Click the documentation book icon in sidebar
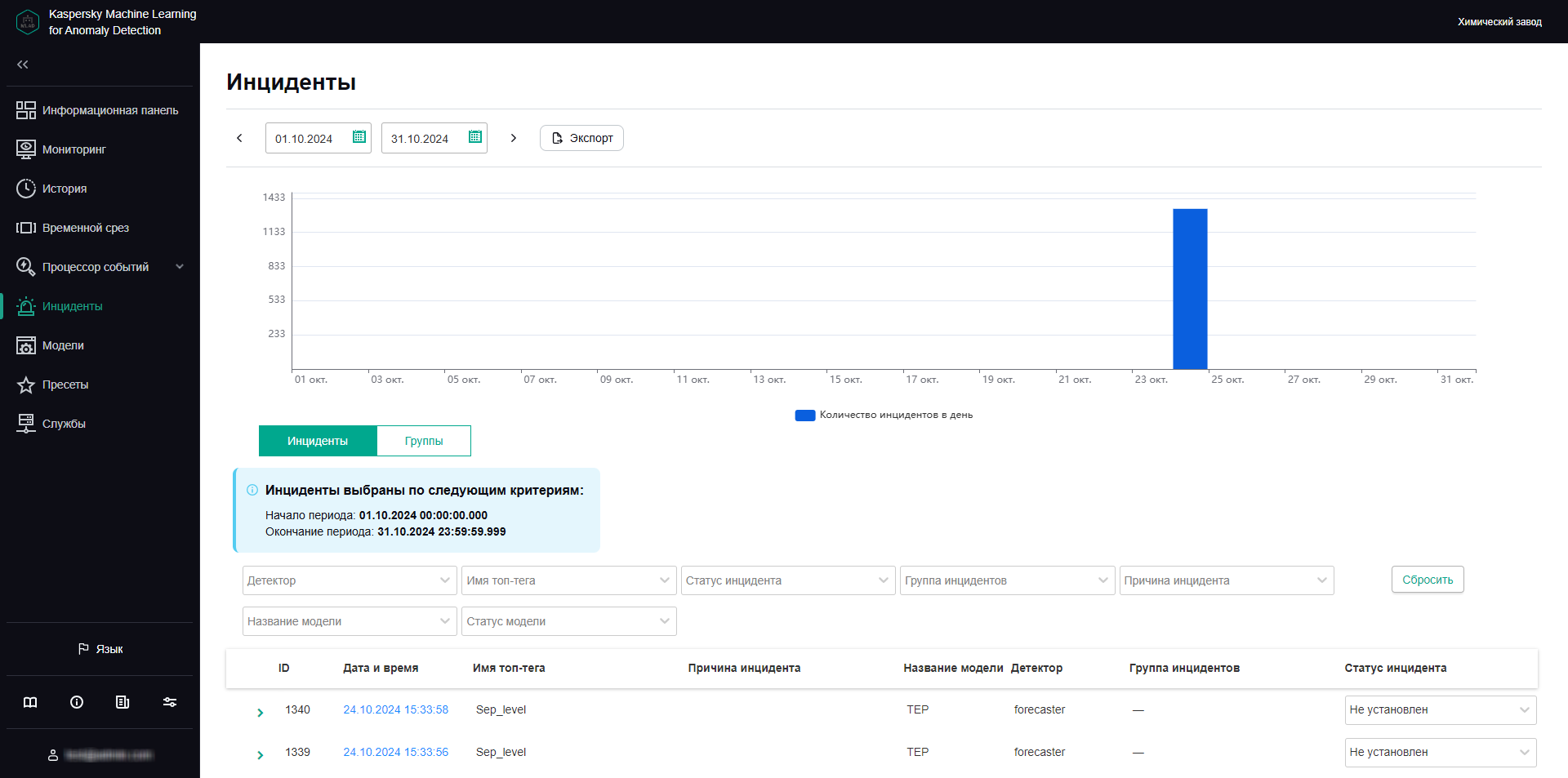This screenshot has width=1568, height=778. tap(30, 702)
